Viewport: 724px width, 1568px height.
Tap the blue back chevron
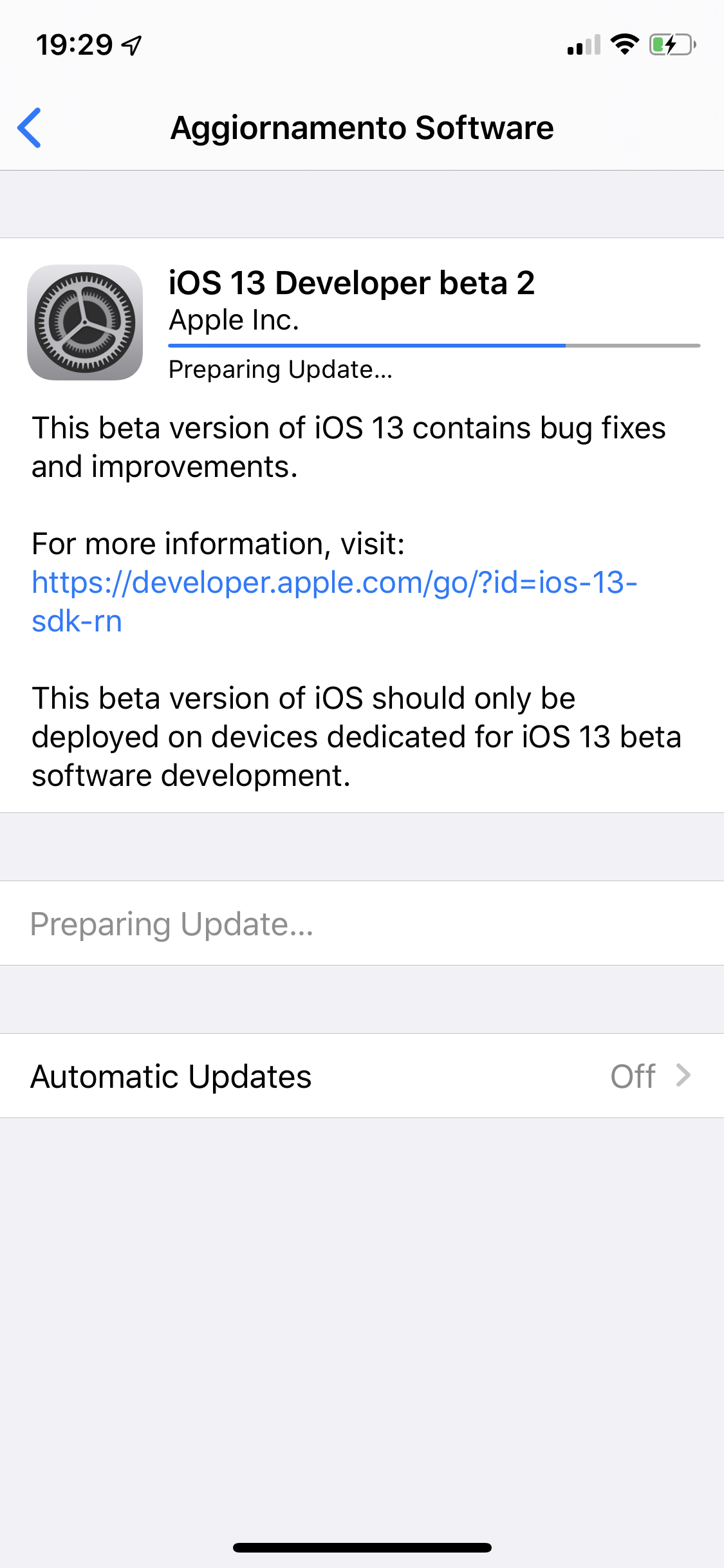[30, 128]
